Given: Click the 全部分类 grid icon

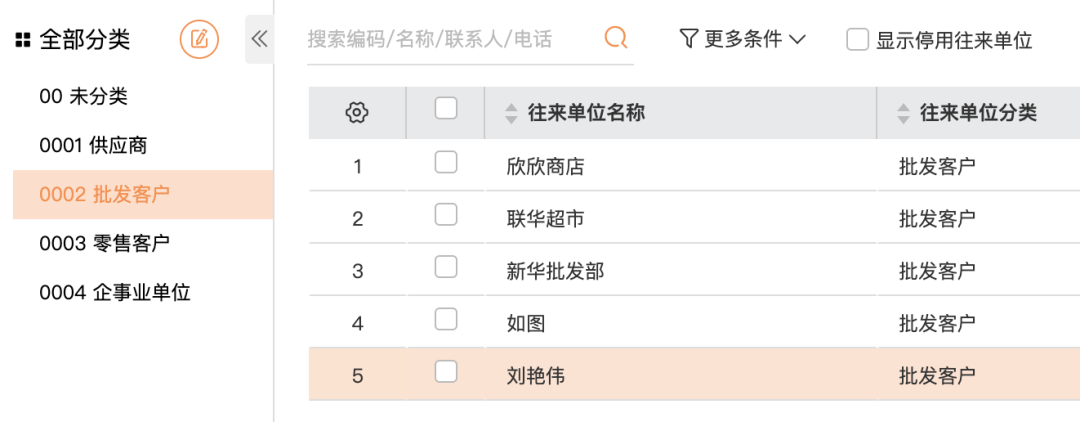Looking at the screenshot, I should (22, 40).
